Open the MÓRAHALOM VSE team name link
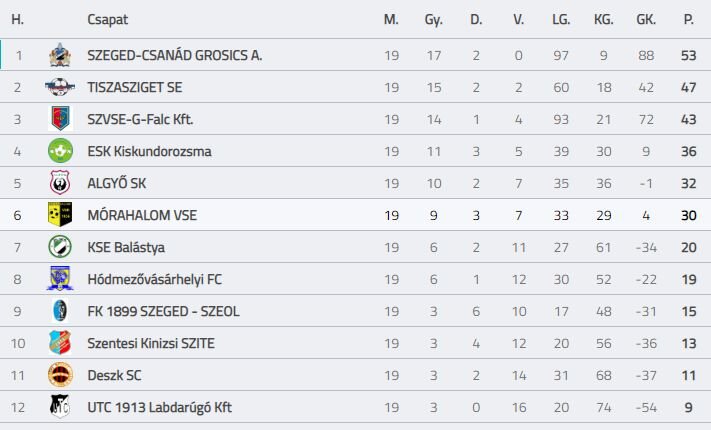 [142, 215]
